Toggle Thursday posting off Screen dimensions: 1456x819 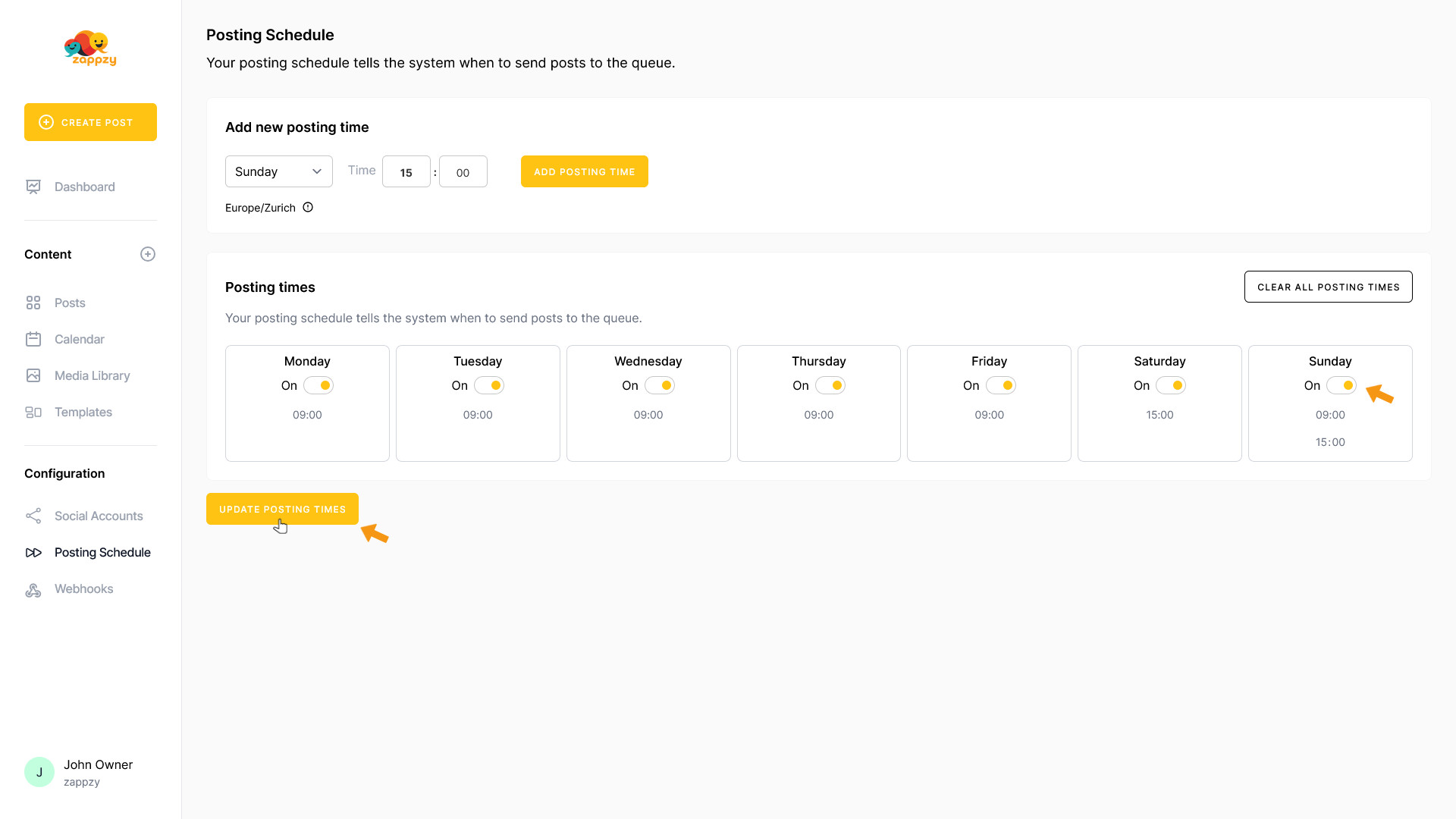coord(830,385)
